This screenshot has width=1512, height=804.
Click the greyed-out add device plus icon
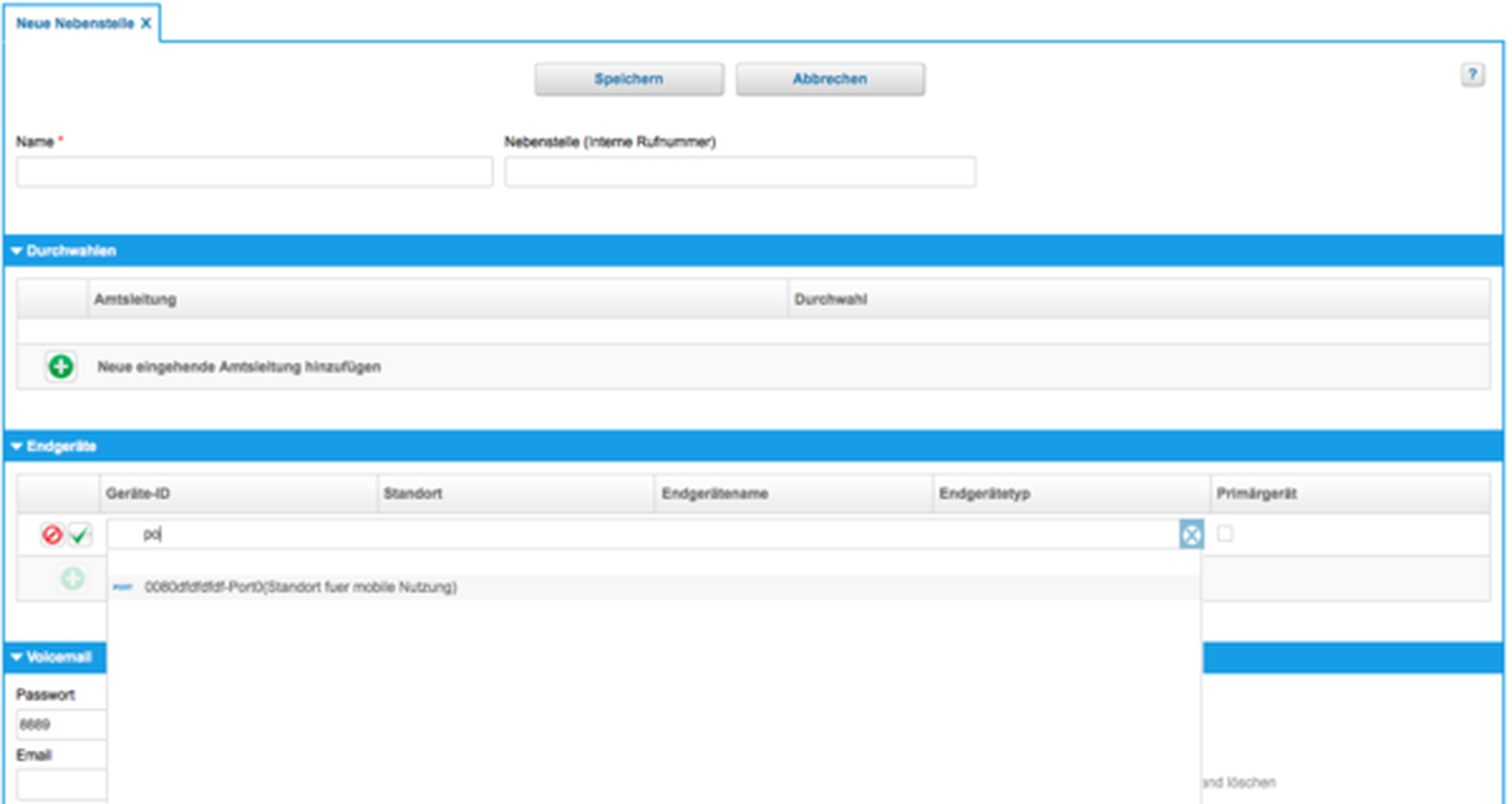point(73,579)
